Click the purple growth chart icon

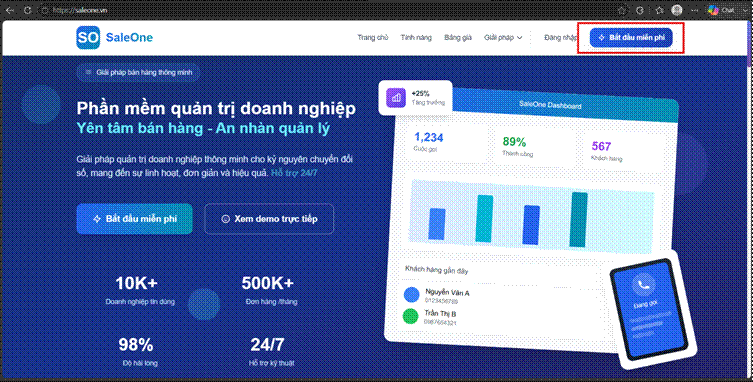click(396, 98)
